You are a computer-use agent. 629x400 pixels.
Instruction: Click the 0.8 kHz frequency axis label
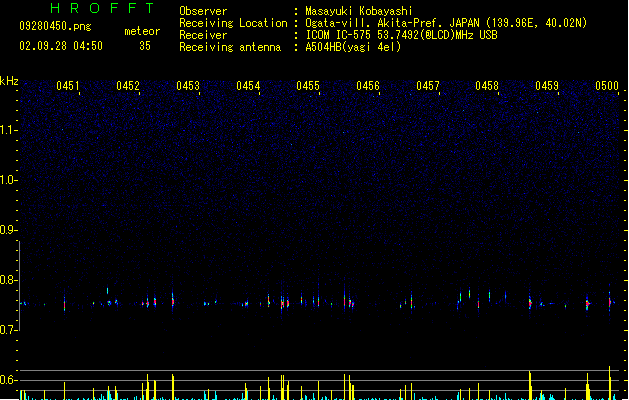[x=8, y=280]
